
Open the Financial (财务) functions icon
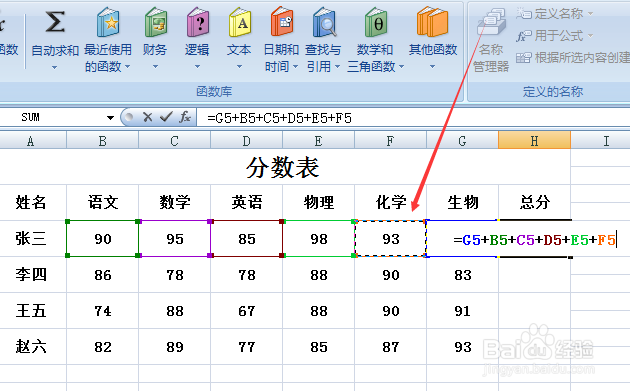155,23
